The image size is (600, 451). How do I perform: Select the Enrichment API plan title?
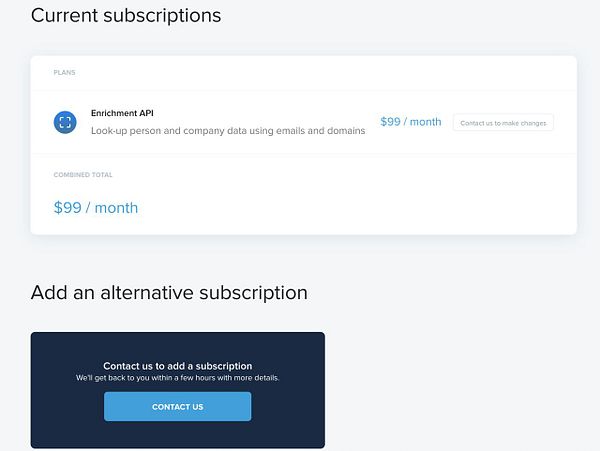[x=122, y=113]
